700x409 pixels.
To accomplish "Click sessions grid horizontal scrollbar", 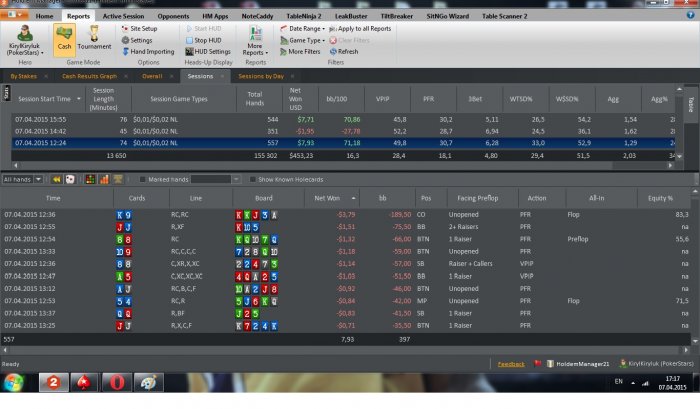I will click(x=343, y=165).
